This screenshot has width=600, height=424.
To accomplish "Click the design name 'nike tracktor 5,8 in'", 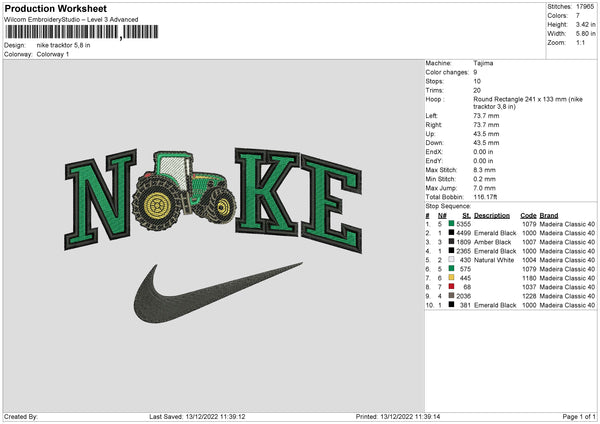I will (x=64, y=45).
